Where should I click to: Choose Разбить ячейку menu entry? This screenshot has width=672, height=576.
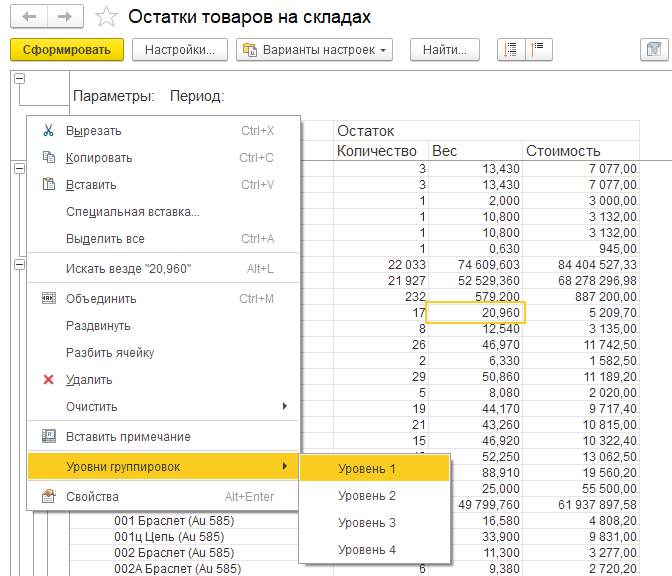pos(163,352)
